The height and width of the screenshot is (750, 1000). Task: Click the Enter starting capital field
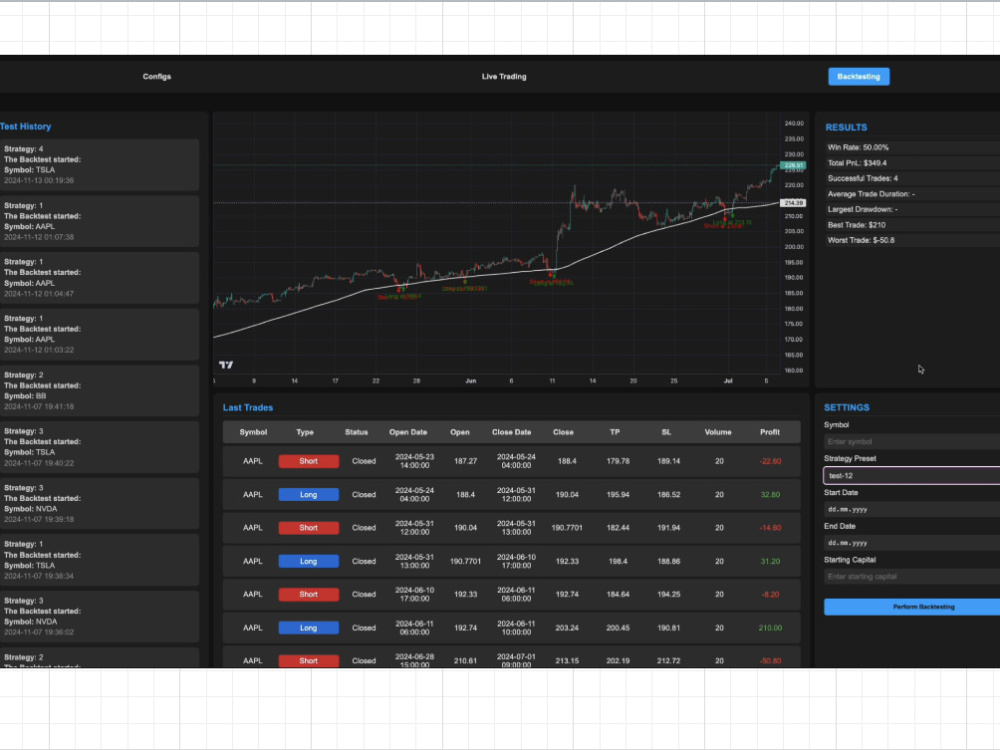click(x=910, y=576)
